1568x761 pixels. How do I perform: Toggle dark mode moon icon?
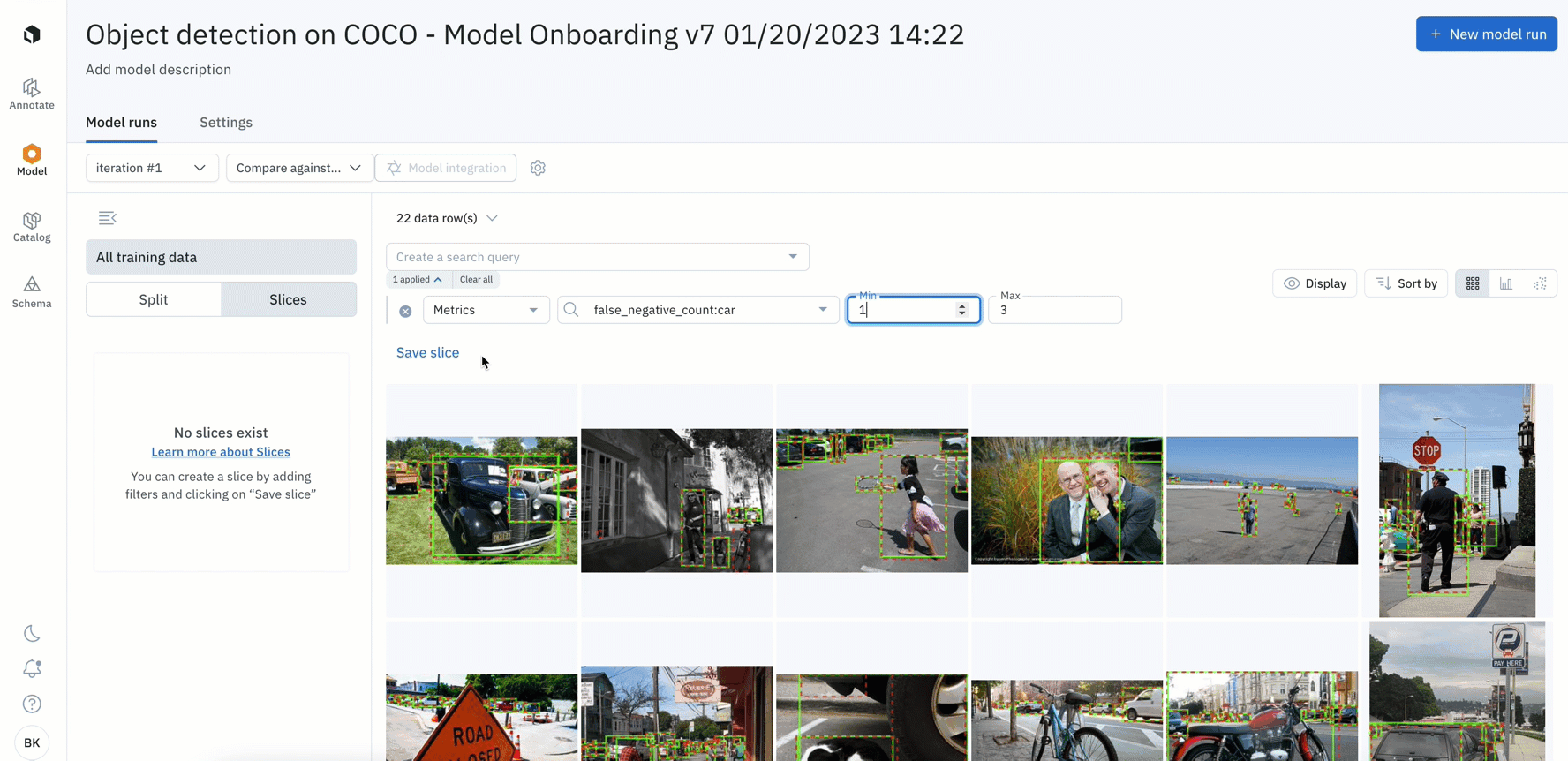32,634
